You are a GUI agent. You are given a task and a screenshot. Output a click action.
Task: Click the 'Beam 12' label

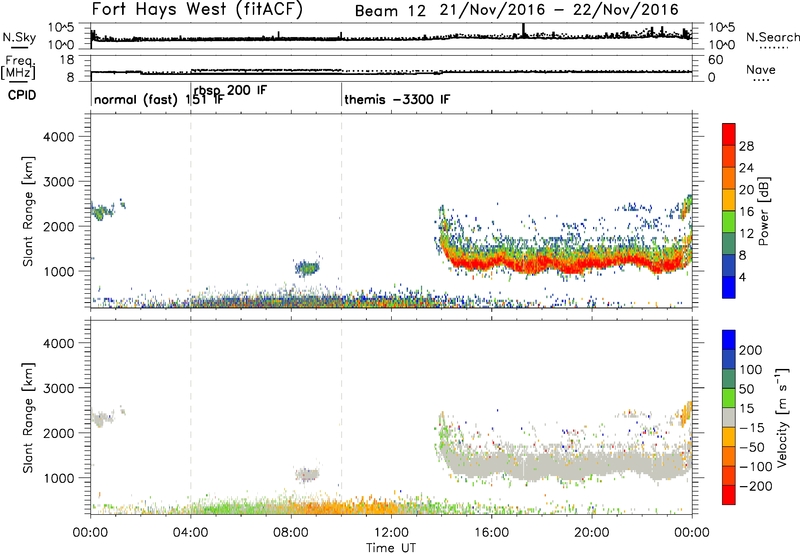390,11
